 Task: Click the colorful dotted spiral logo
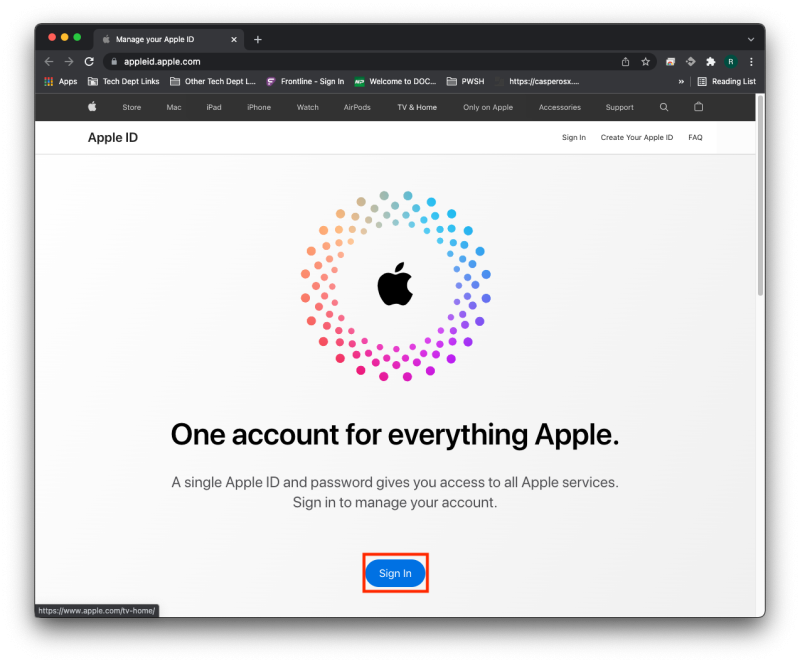click(x=396, y=283)
